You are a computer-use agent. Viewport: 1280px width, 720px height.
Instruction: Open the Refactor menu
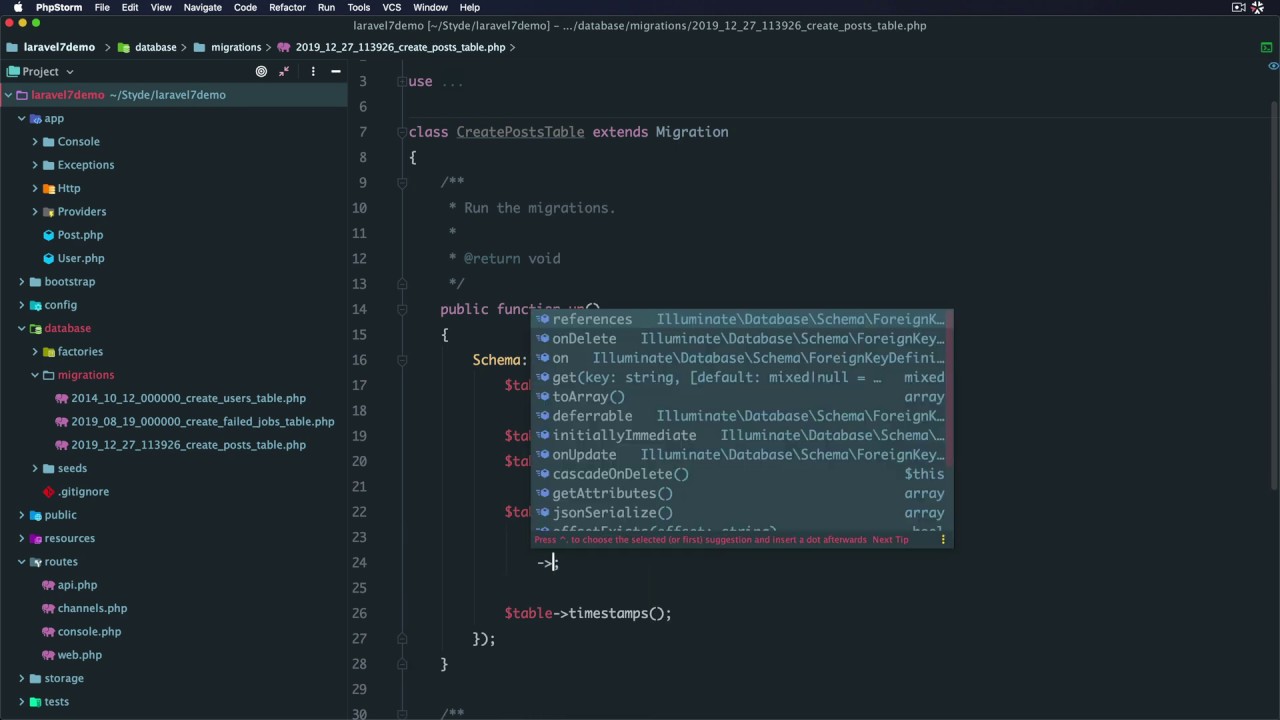pos(287,7)
